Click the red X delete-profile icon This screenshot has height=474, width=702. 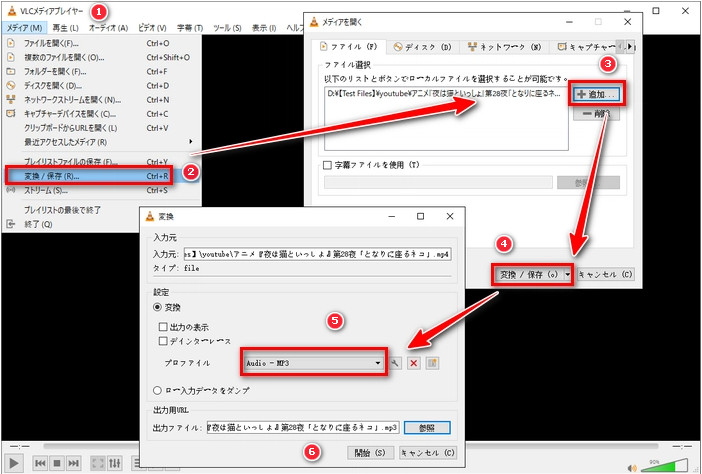pos(414,363)
